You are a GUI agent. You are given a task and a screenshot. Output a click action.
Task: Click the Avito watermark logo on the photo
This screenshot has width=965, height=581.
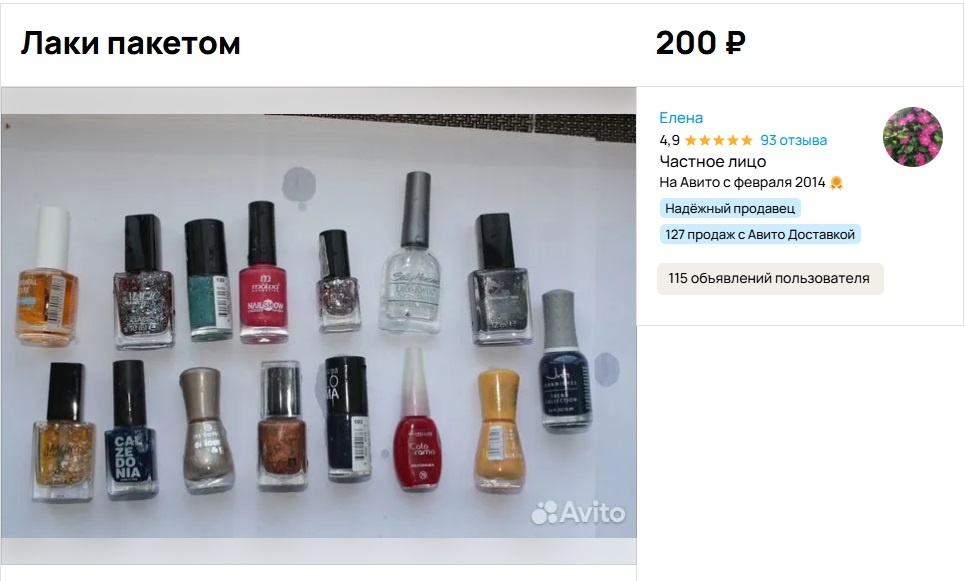[578, 512]
